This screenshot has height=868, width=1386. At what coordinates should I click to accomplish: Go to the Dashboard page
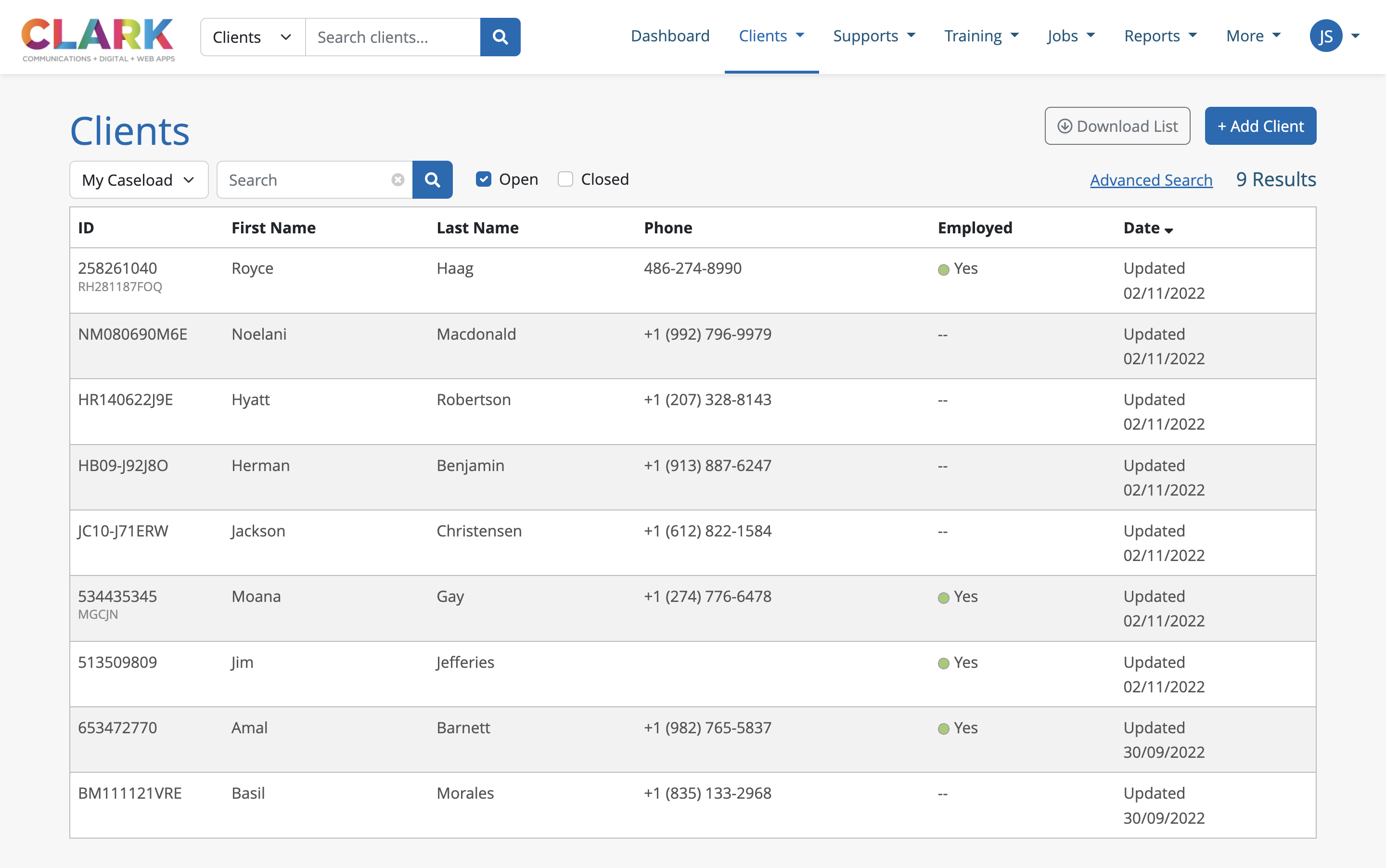669,36
